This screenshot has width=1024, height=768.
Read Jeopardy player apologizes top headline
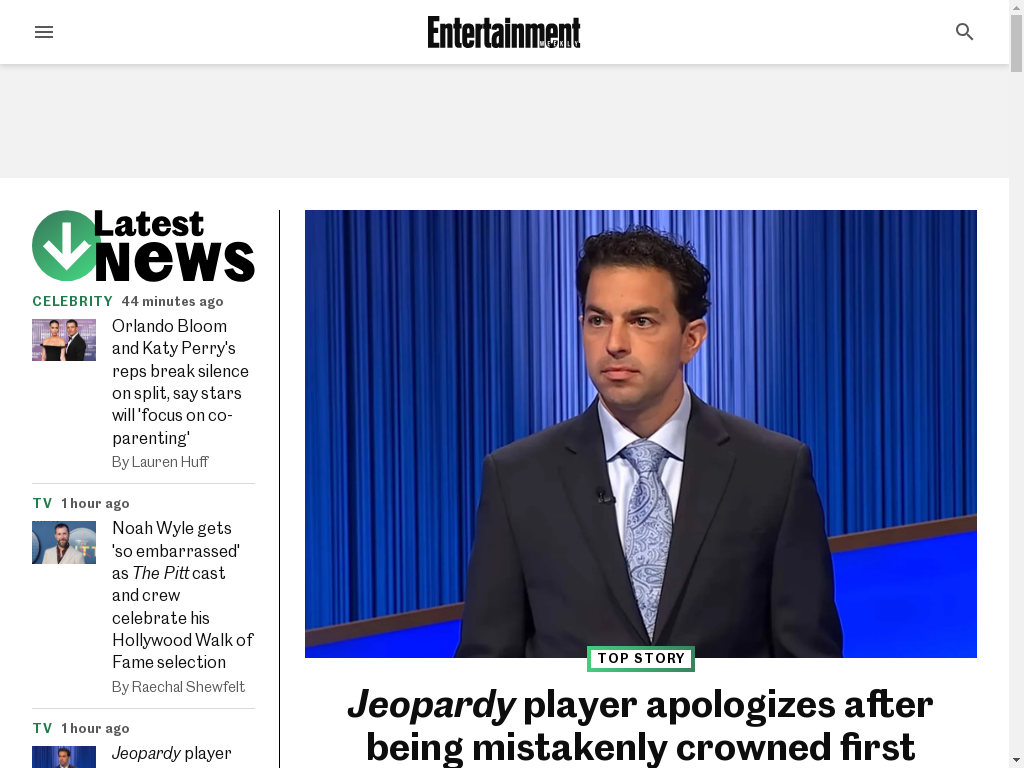pos(641,726)
